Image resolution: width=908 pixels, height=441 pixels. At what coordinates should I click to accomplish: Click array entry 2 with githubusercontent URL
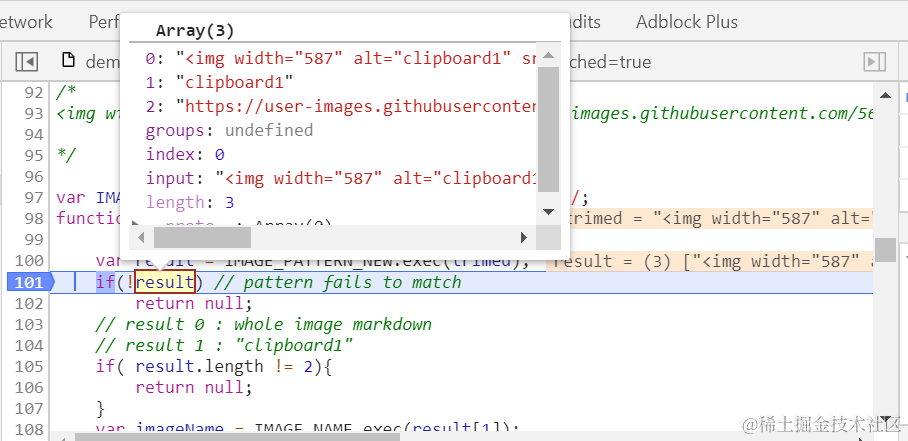340,106
